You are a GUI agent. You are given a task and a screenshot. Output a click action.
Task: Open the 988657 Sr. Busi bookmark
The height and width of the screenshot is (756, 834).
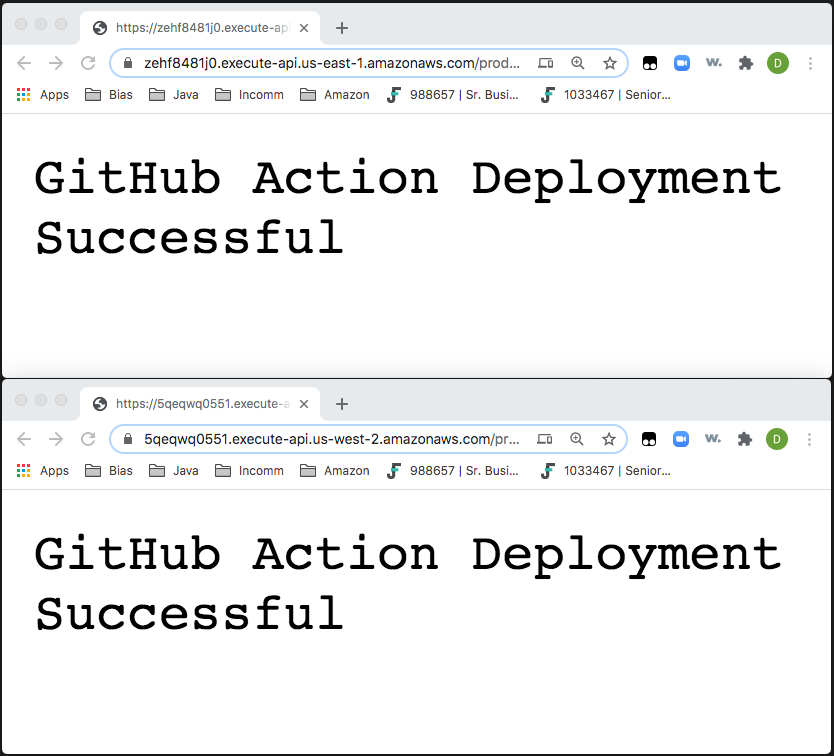point(450,94)
